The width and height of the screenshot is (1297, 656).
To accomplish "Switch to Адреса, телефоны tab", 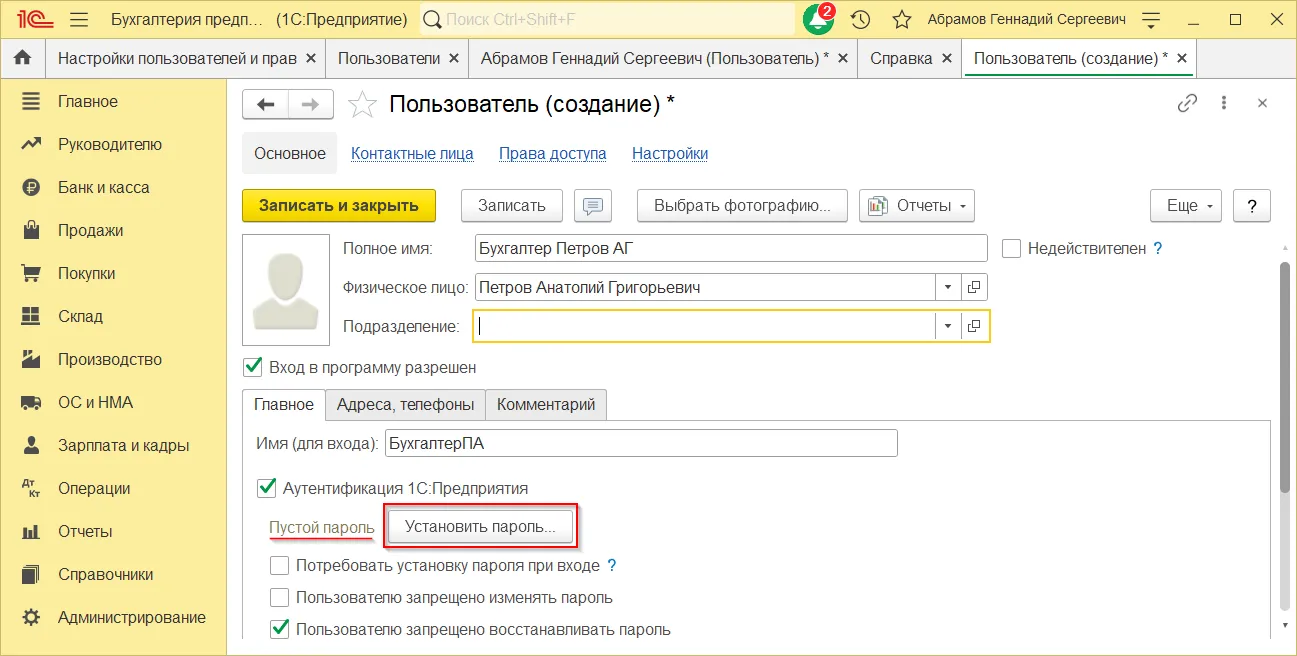I will tap(405, 405).
